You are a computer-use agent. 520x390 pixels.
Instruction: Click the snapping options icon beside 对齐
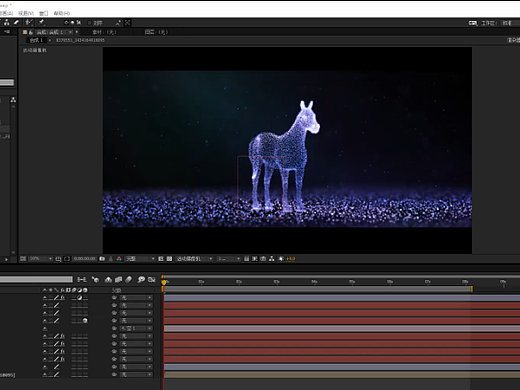coord(118,23)
